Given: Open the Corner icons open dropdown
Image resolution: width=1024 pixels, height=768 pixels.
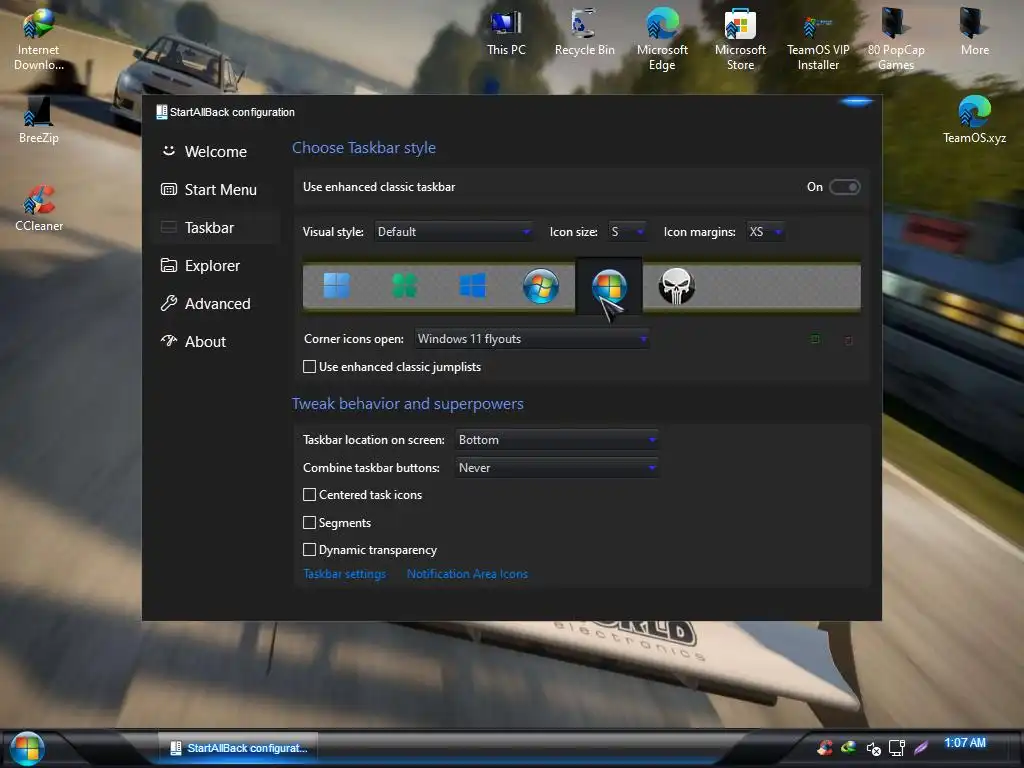Looking at the screenshot, I should 532,339.
